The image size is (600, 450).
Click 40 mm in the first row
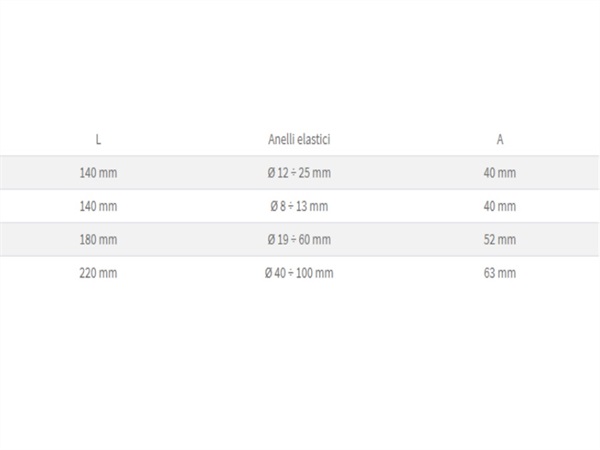point(500,173)
